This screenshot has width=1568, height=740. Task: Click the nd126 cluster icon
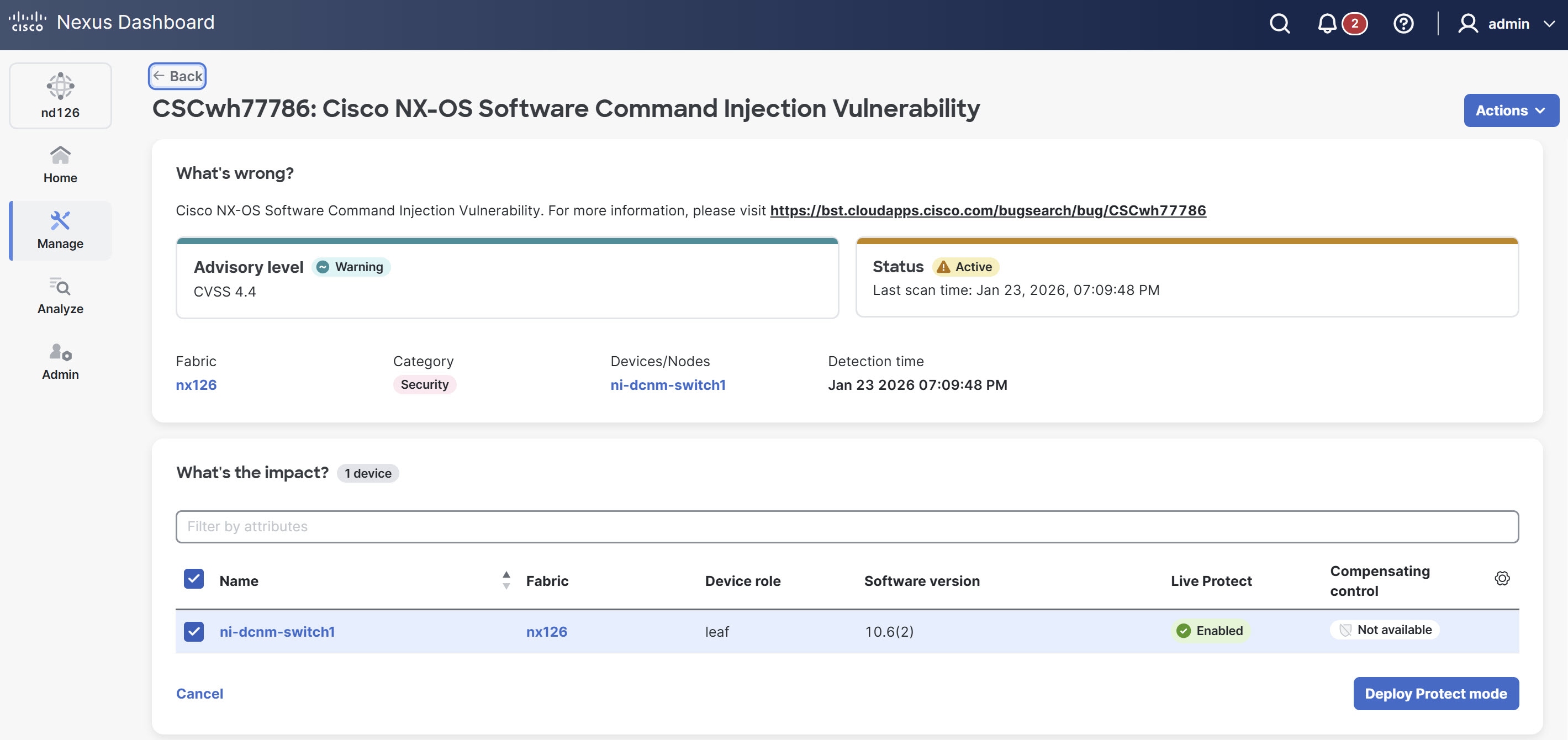coord(60,94)
